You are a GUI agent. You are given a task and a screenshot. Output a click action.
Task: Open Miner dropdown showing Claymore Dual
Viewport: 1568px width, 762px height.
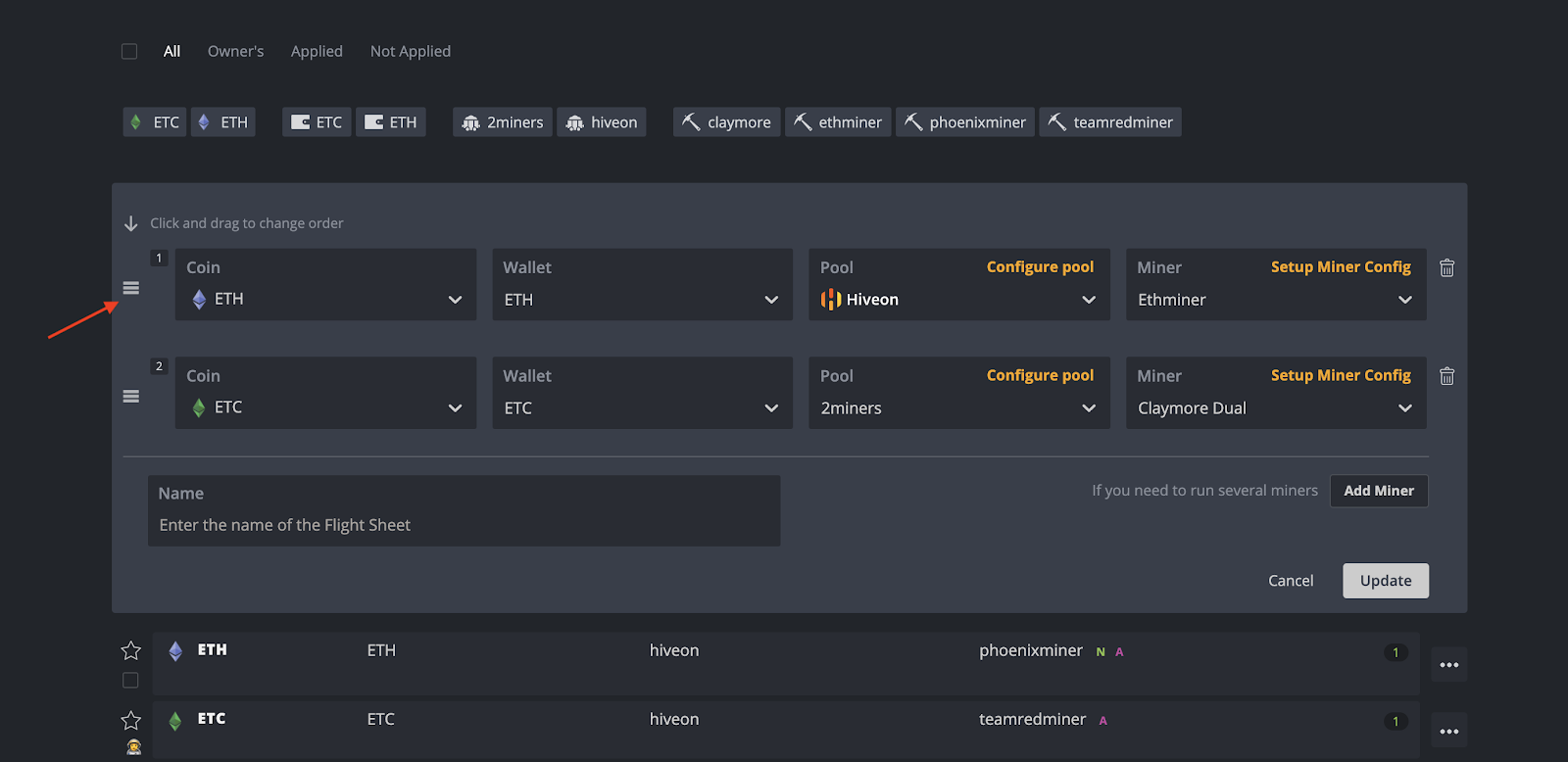[x=1276, y=393]
